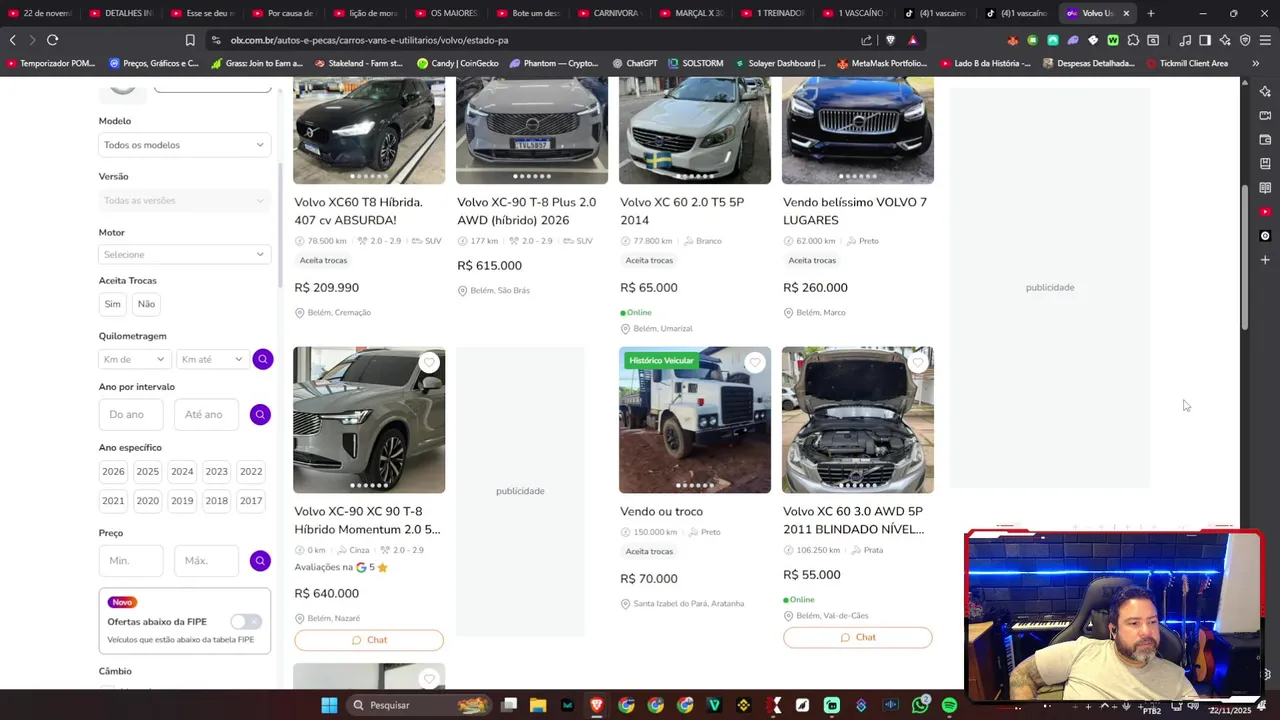Open the browser hamburger main menu
Screen dimensions: 1280x720
pyautogui.click(x=1265, y=40)
